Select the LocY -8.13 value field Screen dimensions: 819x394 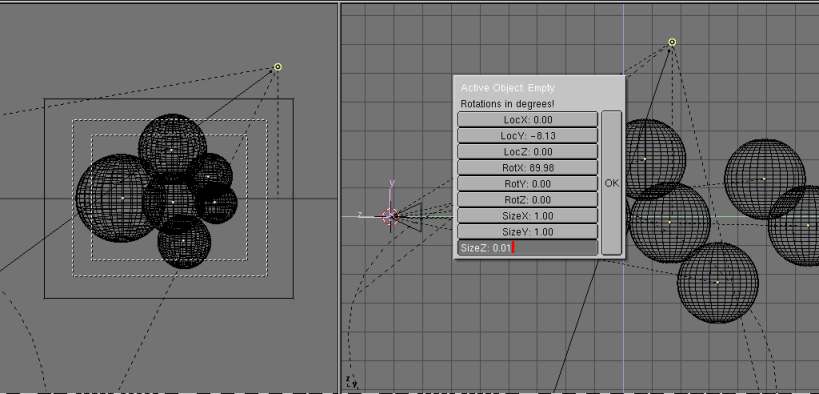click(528, 135)
